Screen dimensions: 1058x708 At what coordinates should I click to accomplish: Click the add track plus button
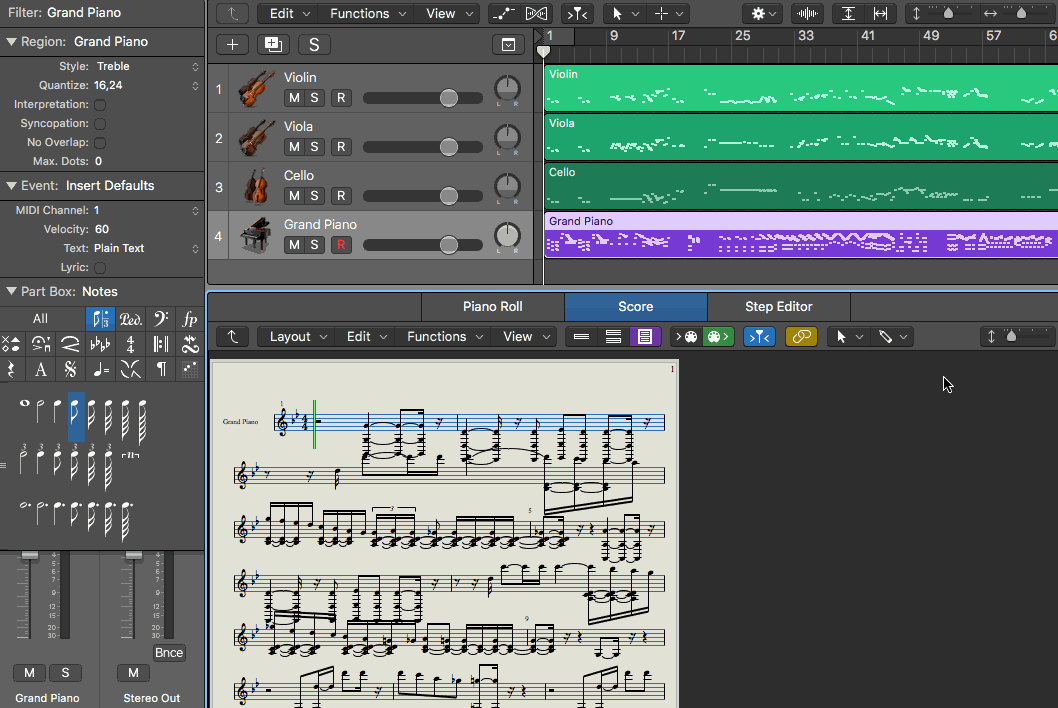pos(232,44)
